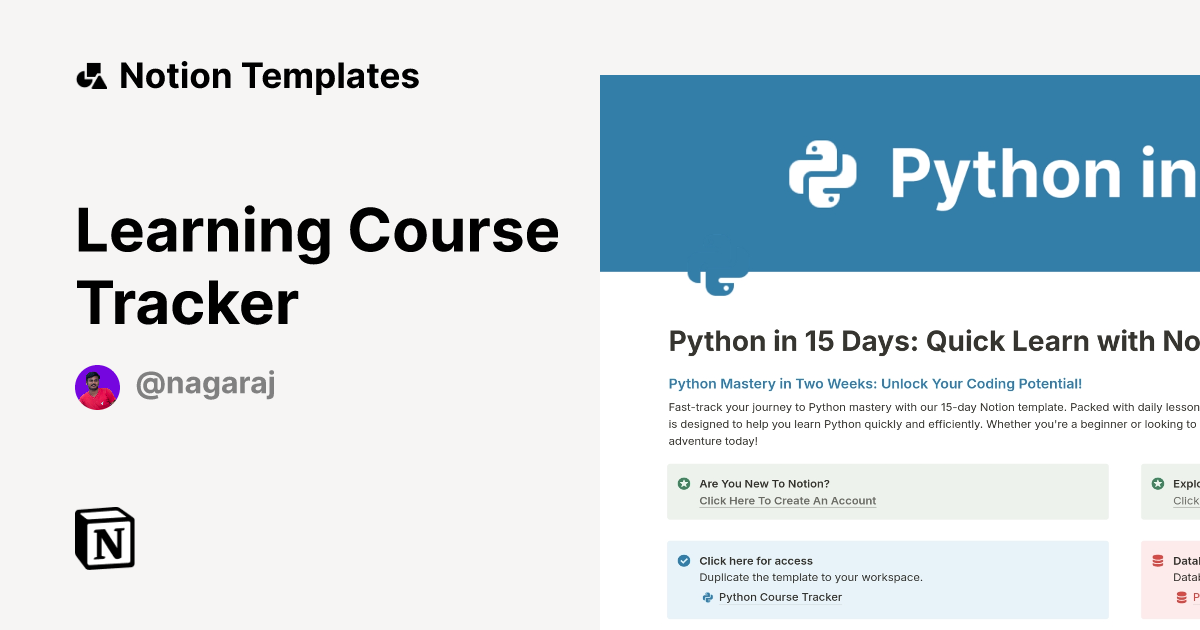Click the green star icon in Explore callout
Image resolution: width=1200 pixels, height=630 pixels.
[1157, 484]
